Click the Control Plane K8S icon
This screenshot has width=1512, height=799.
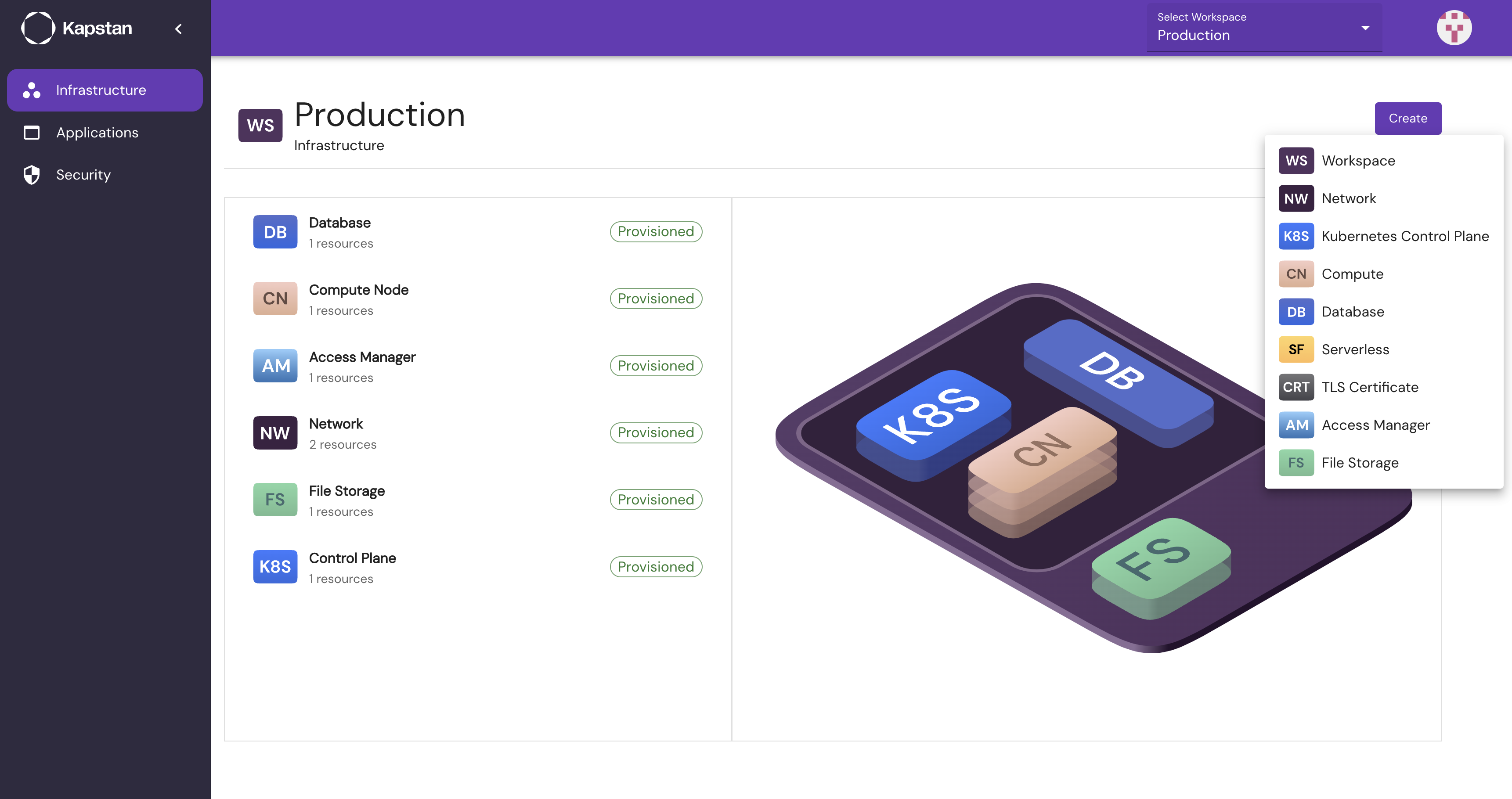point(274,566)
